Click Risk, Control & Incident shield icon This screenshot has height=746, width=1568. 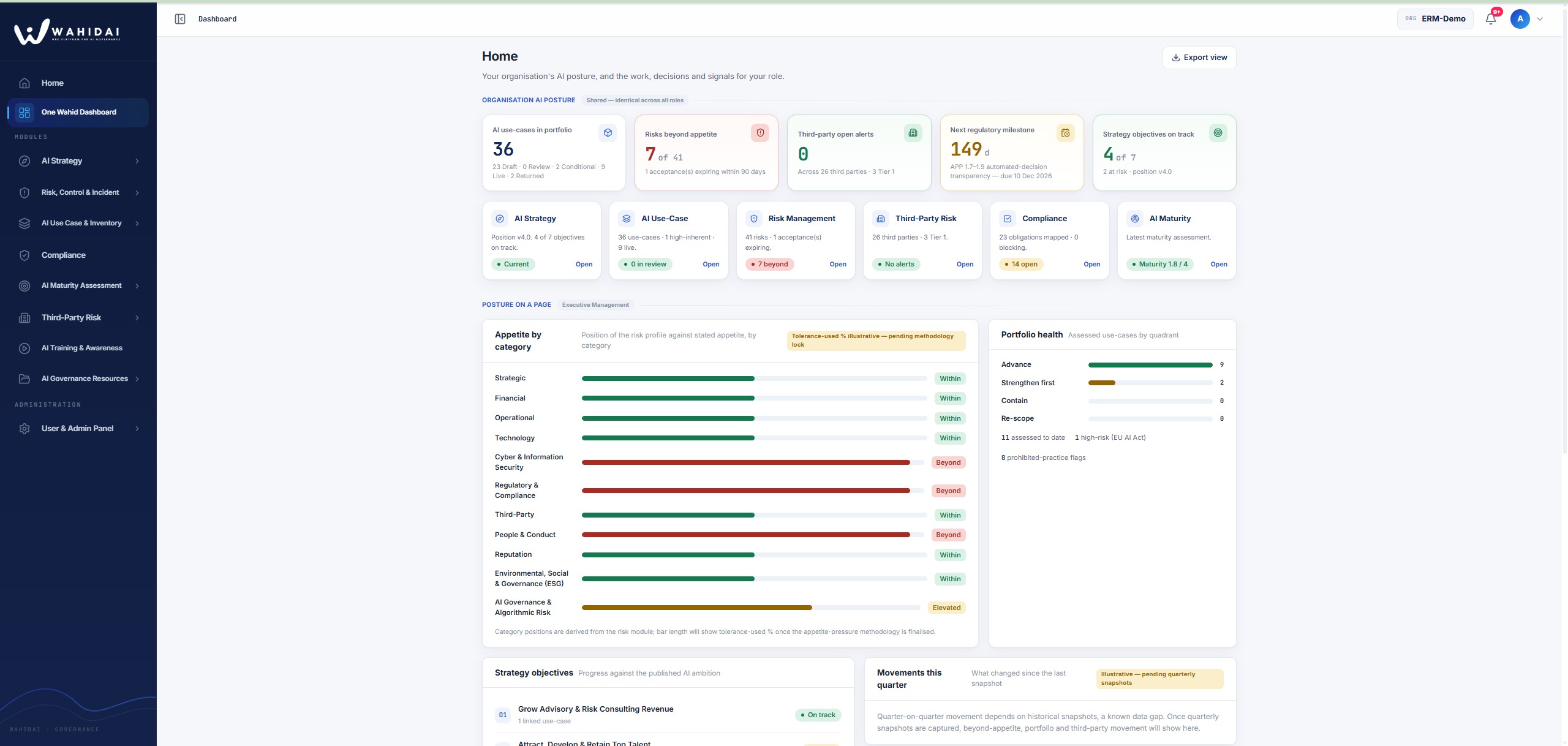[24, 193]
